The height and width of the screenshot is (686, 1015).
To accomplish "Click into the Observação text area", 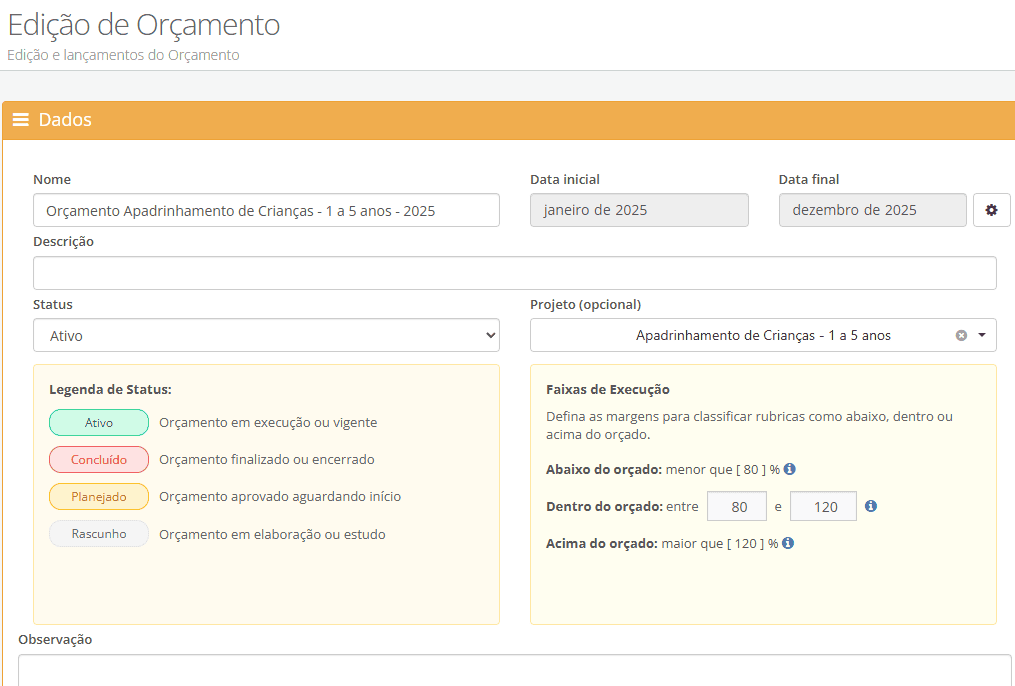I will click(514, 670).
